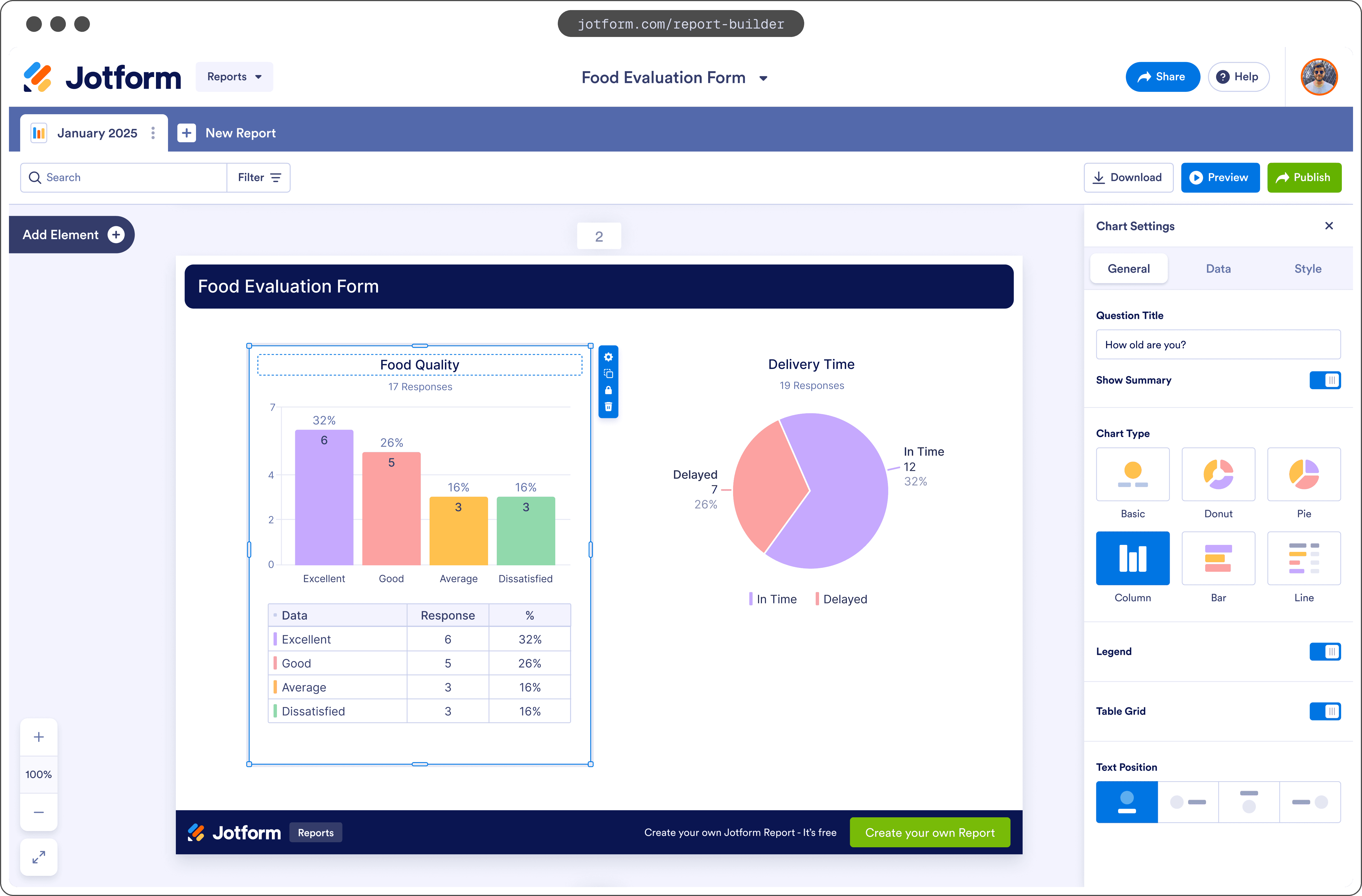Click the fullscreen expand icon
1362x896 pixels.
38,857
